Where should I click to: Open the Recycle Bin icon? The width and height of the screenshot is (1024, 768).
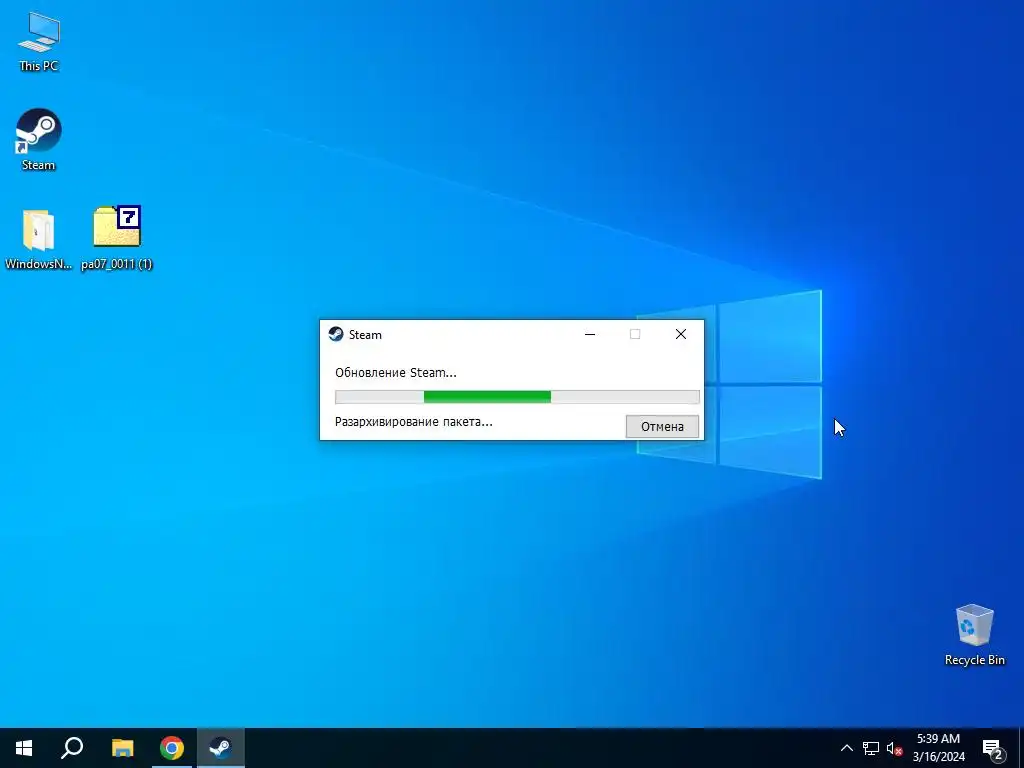(974, 635)
